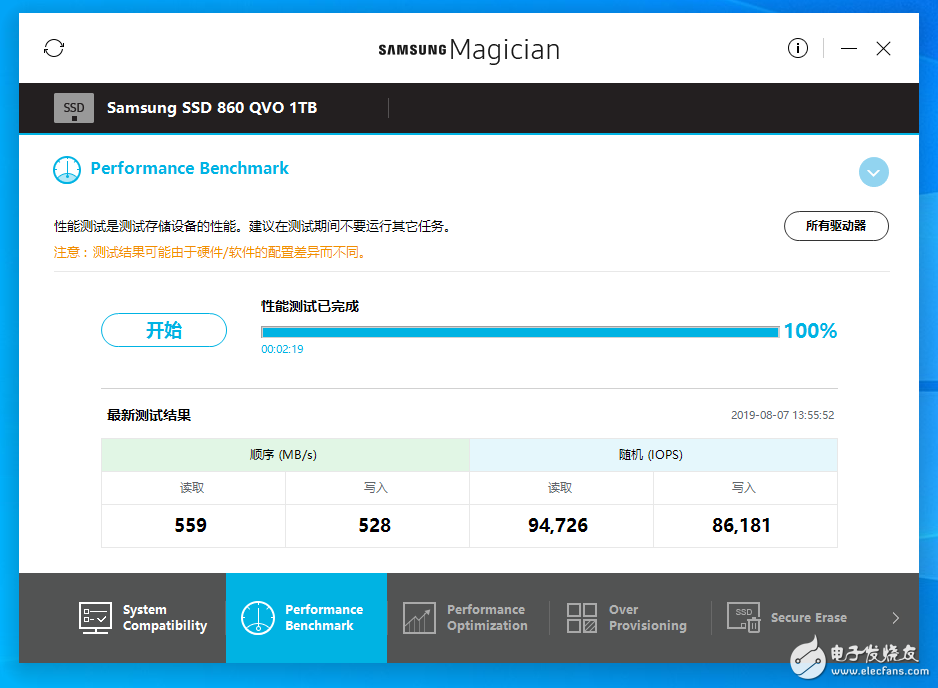Click the Performance Optimization chart icon
Viewport: 938px width, 688px height.
pos(419,618)
